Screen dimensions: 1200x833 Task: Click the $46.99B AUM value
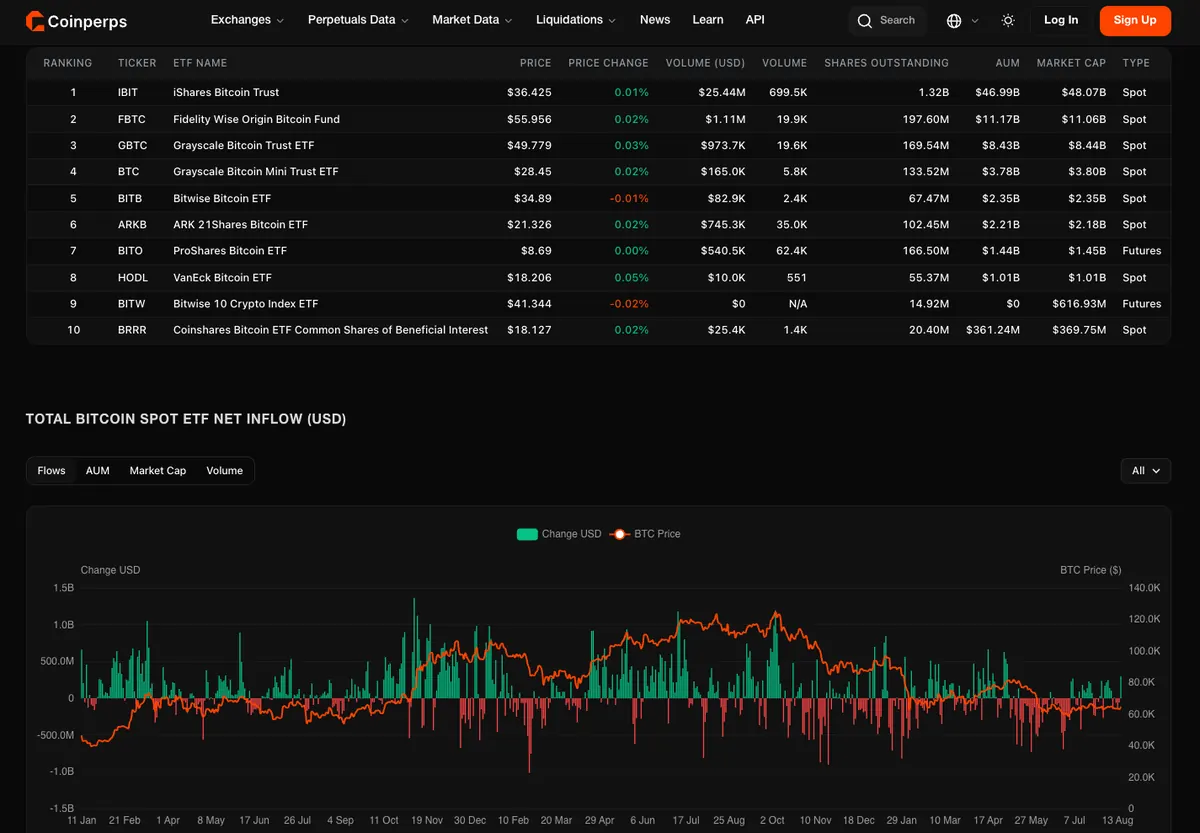(997, 92)
